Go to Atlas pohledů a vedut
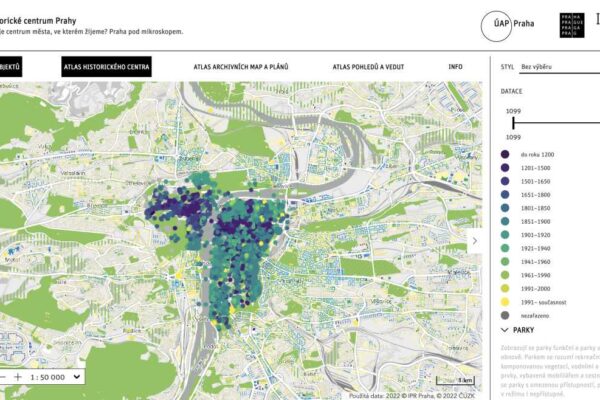 369,67
